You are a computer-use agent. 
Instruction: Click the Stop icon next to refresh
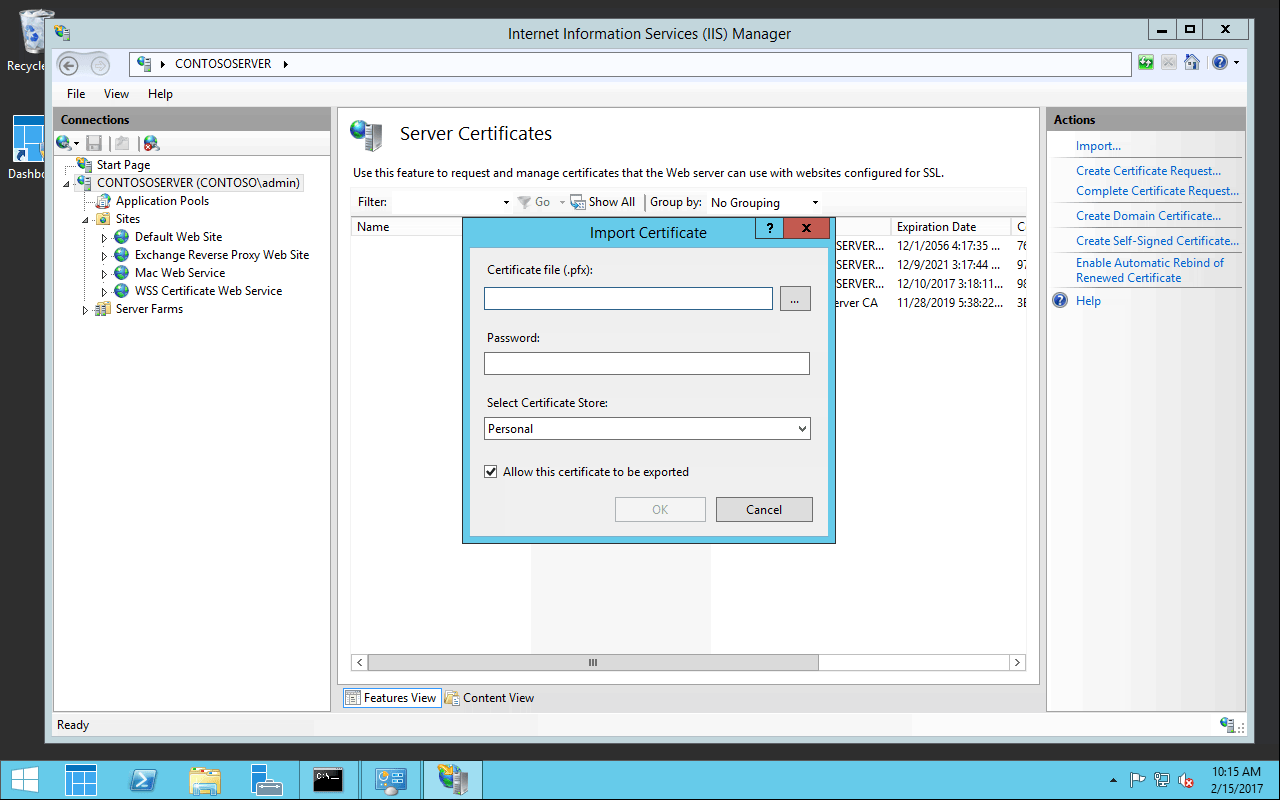click(1168, 63)
